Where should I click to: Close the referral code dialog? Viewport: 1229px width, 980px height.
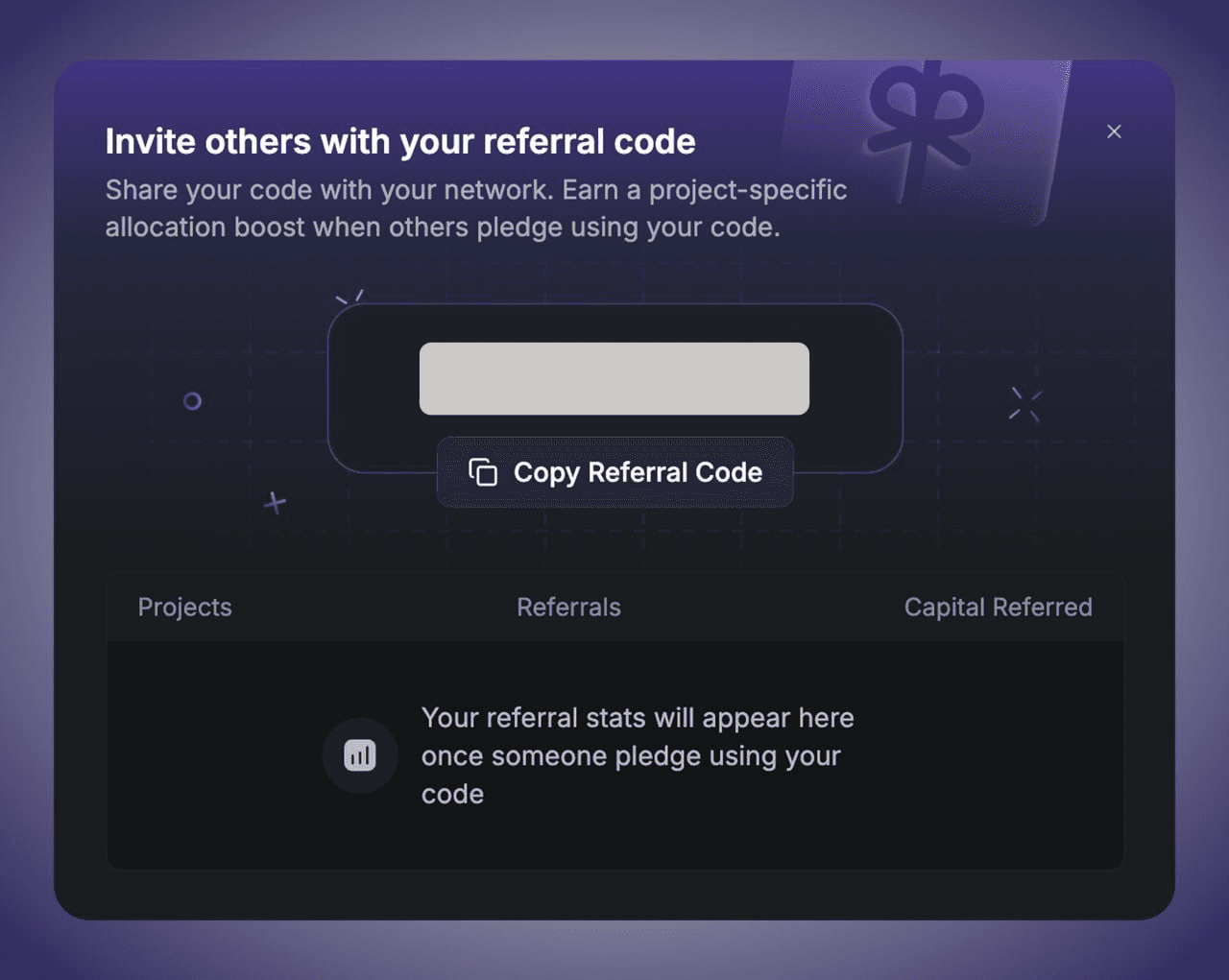1114,131
